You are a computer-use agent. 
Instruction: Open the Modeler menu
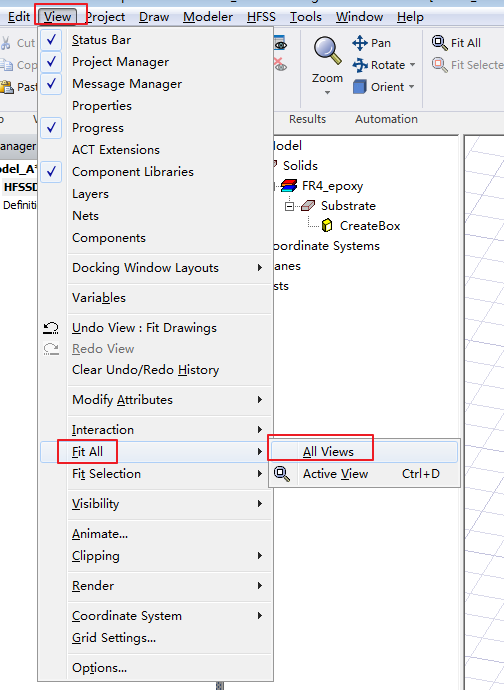208,17
